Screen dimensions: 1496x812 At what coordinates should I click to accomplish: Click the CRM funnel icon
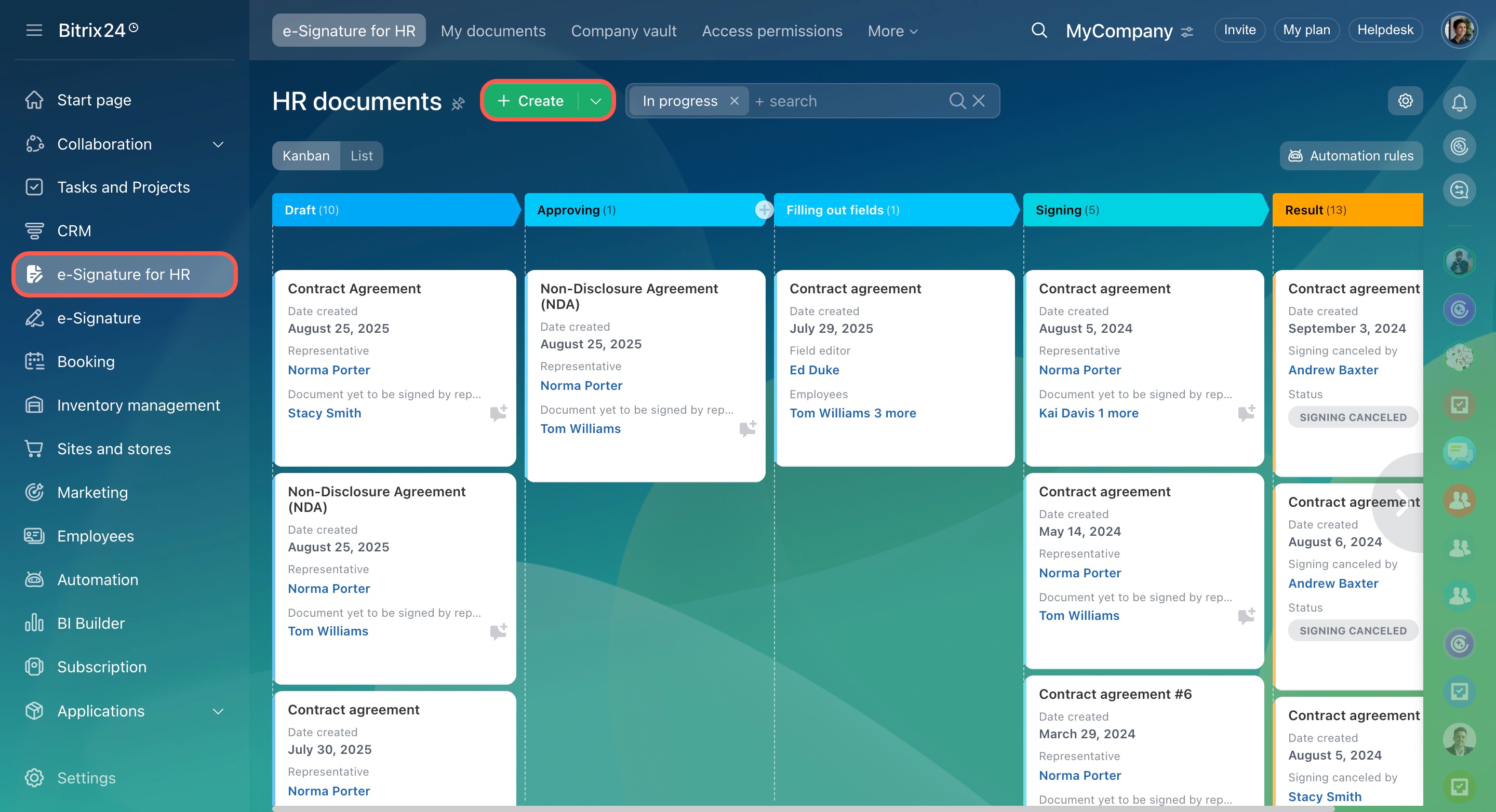click(34, 231)
